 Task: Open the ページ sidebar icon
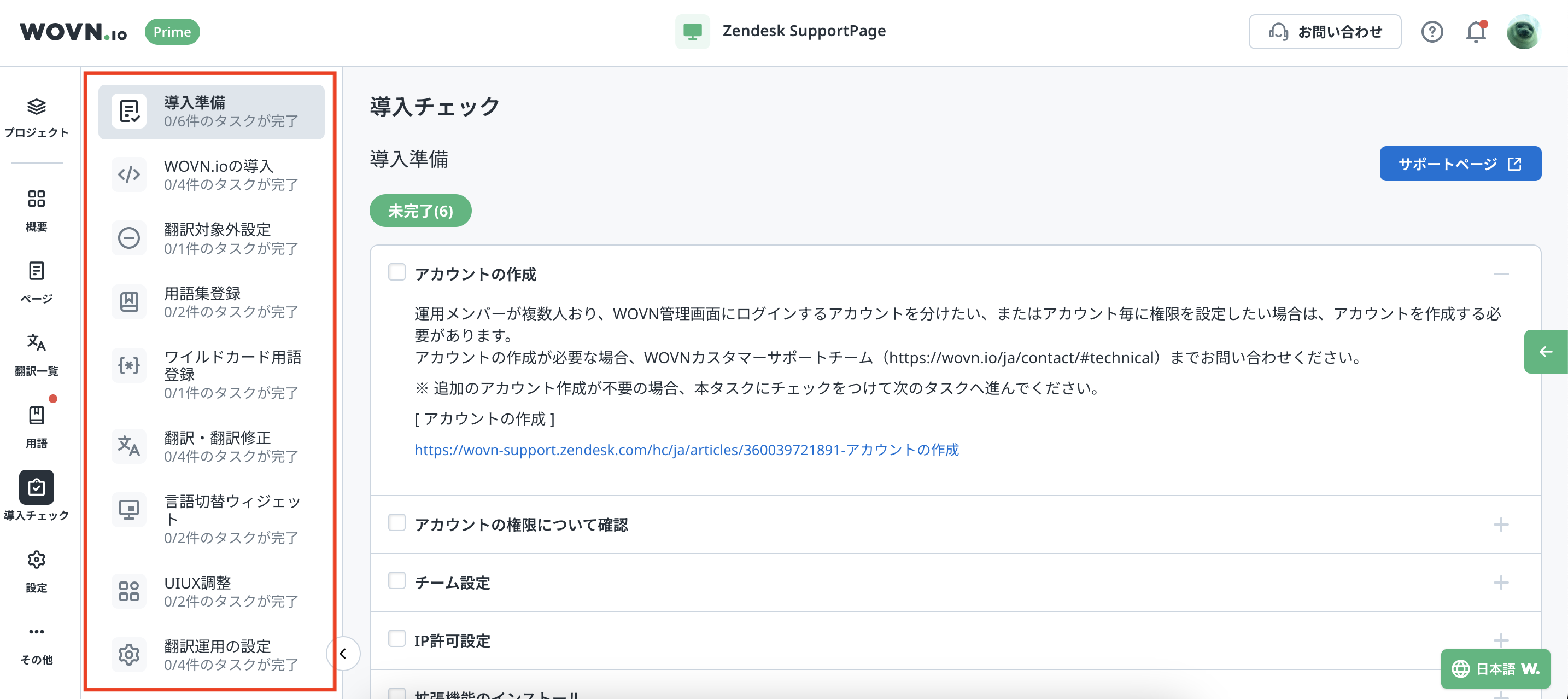(x=37, y=272)
